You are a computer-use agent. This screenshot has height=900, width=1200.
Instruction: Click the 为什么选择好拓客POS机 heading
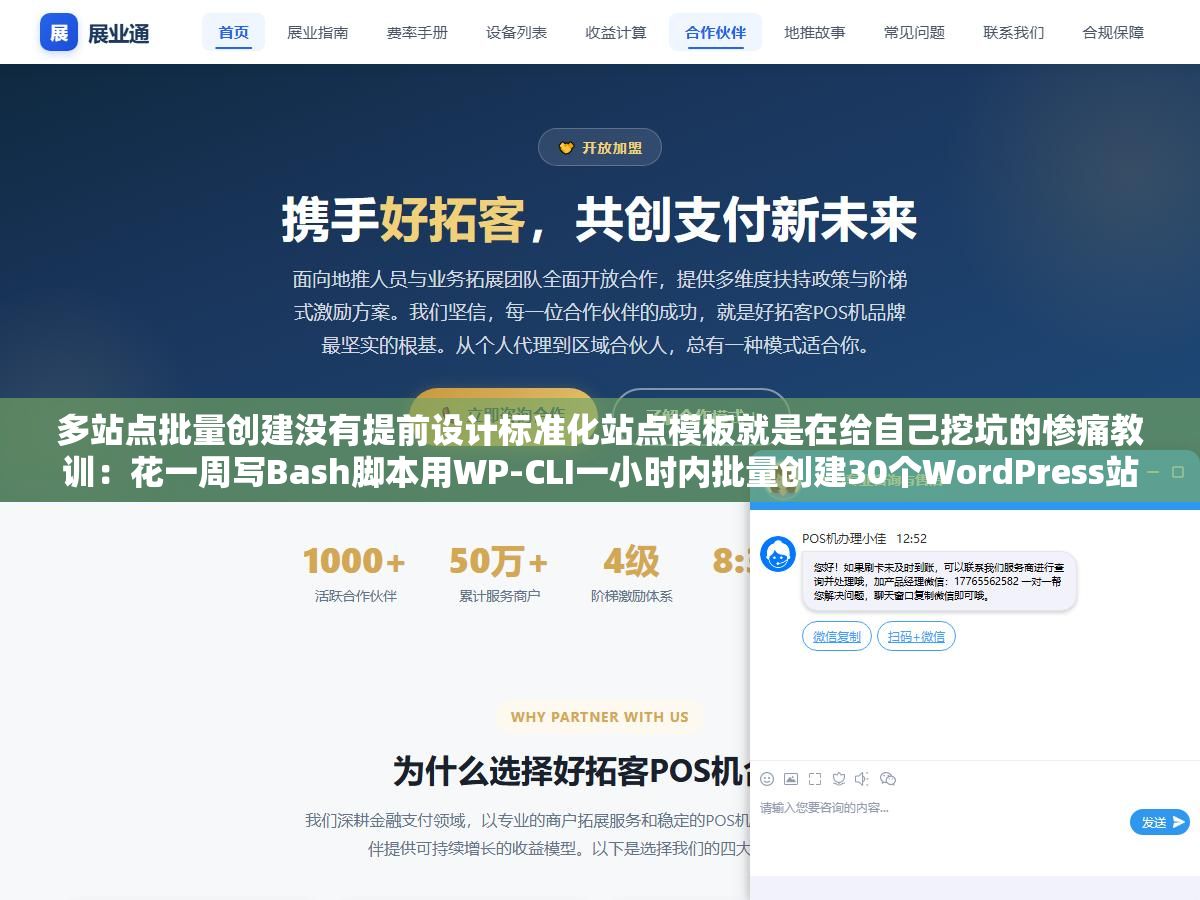(x=572, y=771)
